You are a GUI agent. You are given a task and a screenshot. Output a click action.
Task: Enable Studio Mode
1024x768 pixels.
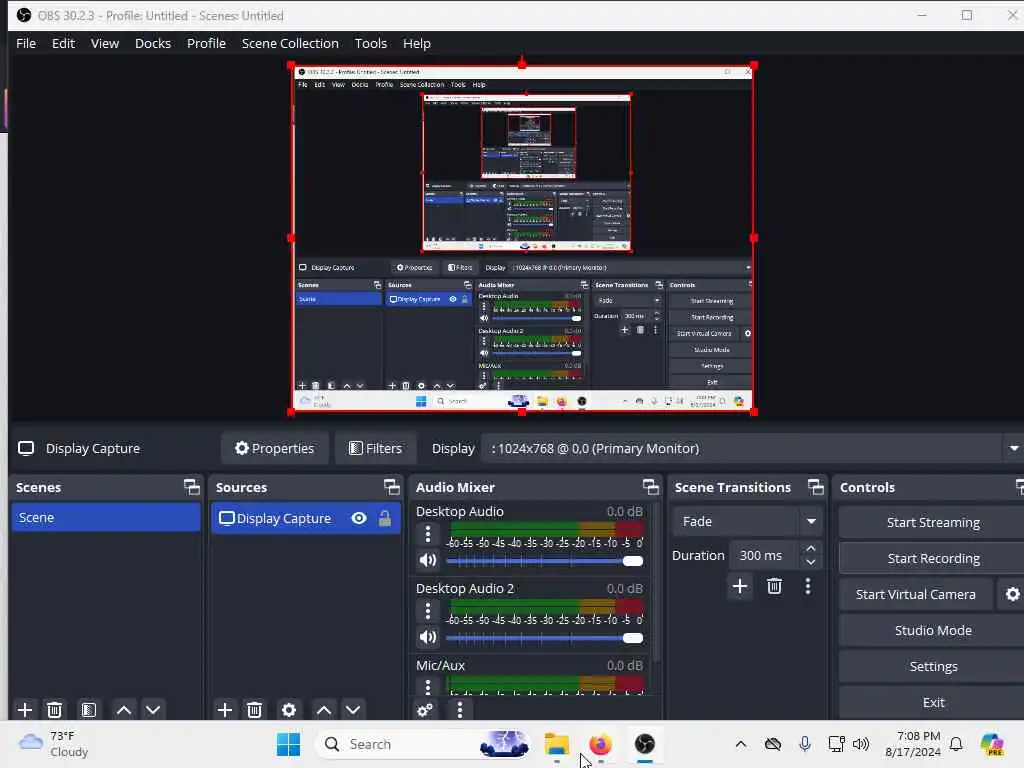(x=932, y=630)
